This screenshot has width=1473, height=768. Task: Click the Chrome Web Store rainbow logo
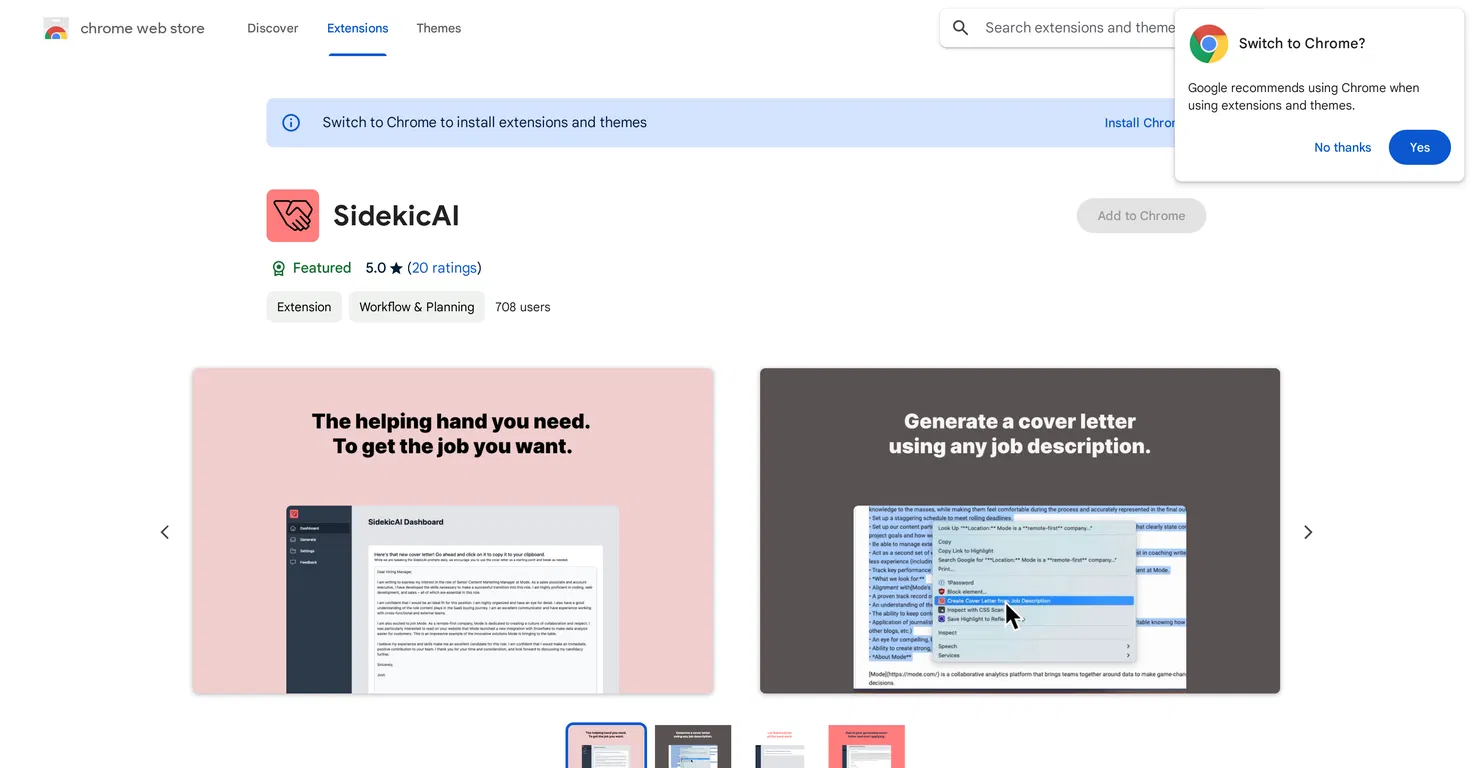(x=56, y=29)
